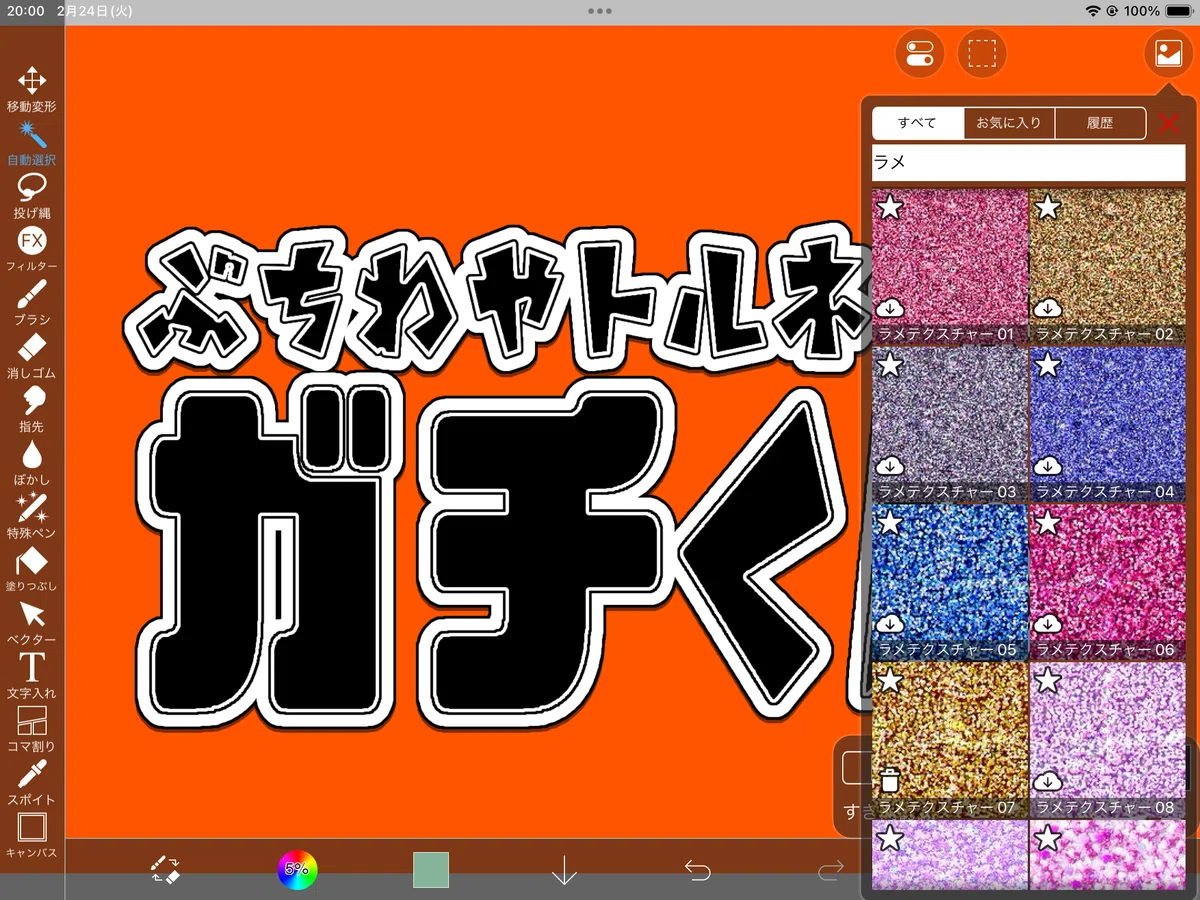Tap the three-dot multitasking menu at top
1200x900 pixels.
(600, 11)
